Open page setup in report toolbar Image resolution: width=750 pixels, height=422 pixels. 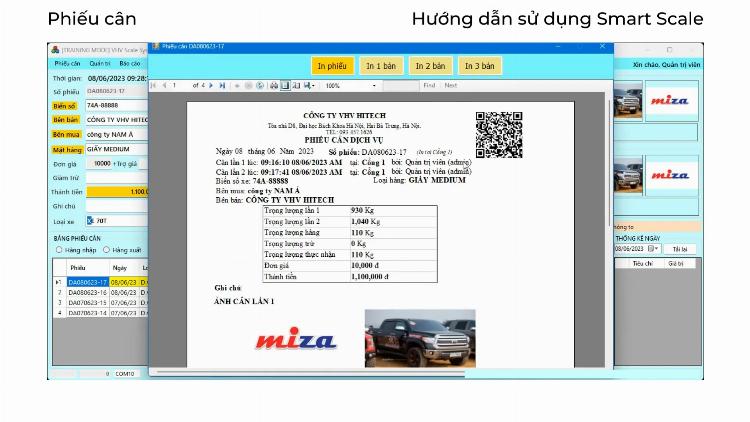[x=296, y=86]
